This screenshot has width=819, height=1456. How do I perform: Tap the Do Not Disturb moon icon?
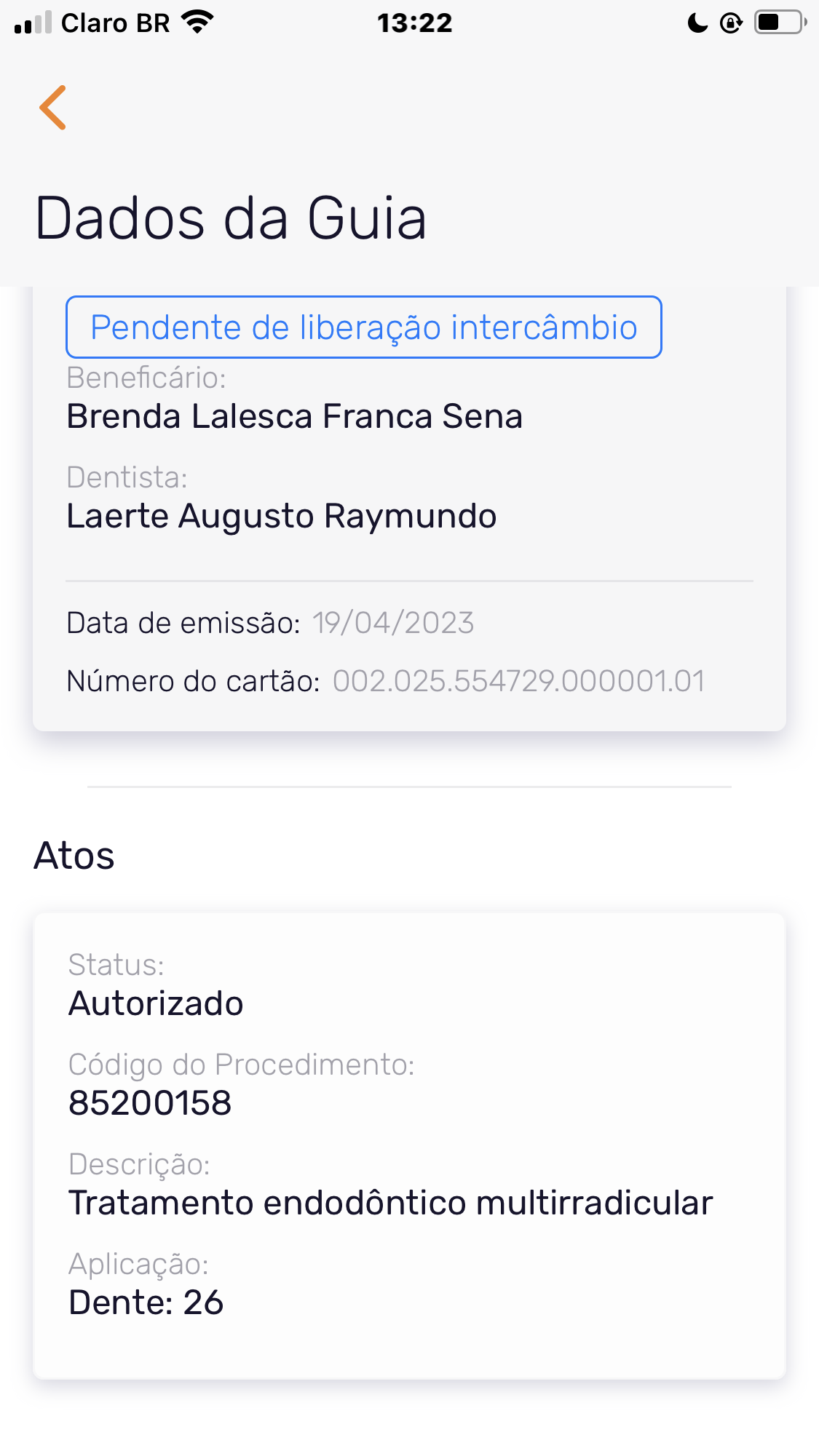(697, 23)
